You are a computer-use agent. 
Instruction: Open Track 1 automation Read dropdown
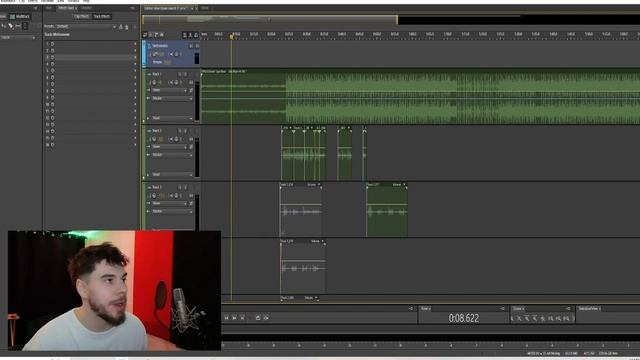[x=171, y=118]
